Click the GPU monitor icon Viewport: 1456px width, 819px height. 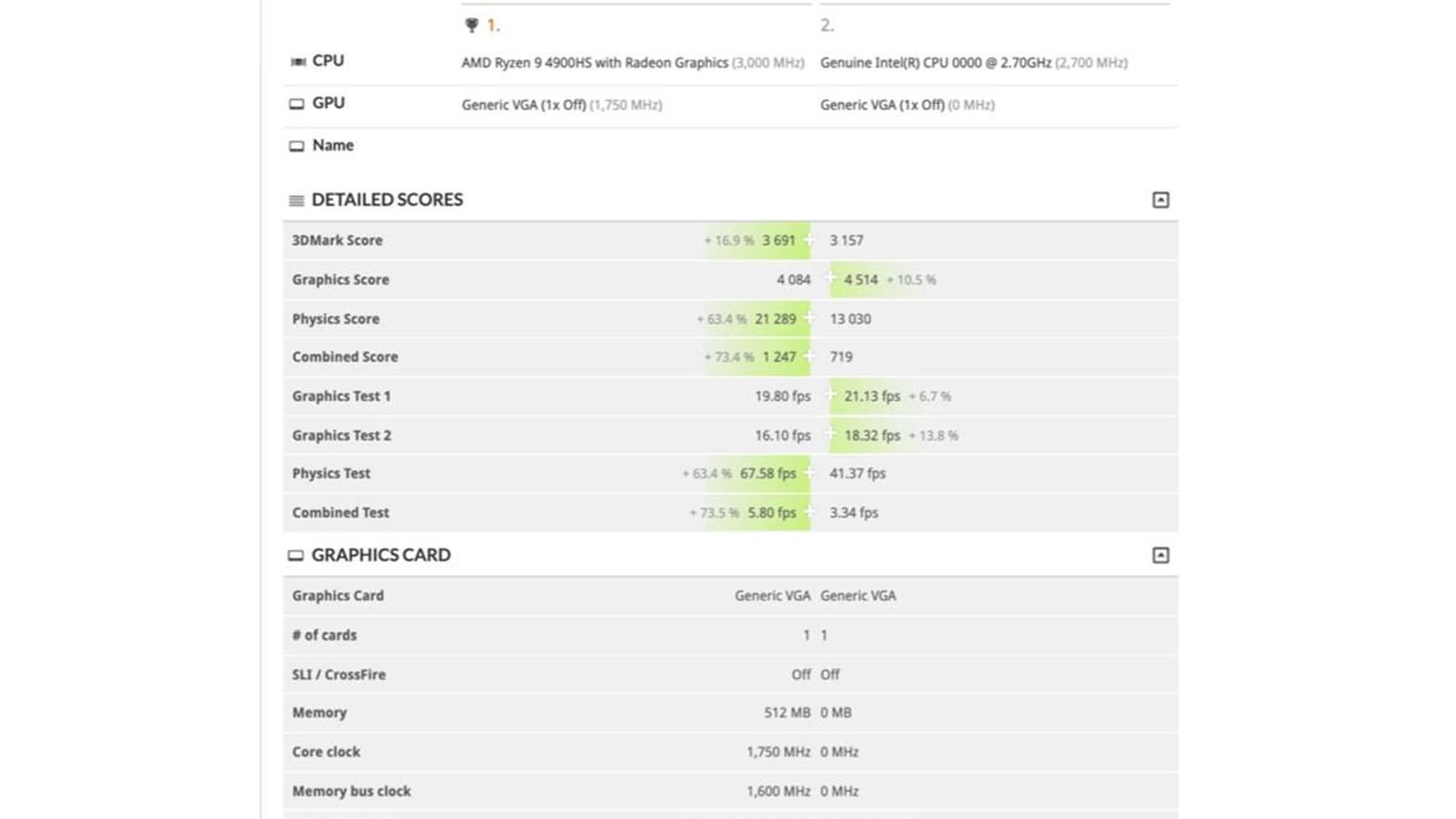pos(297,104)
